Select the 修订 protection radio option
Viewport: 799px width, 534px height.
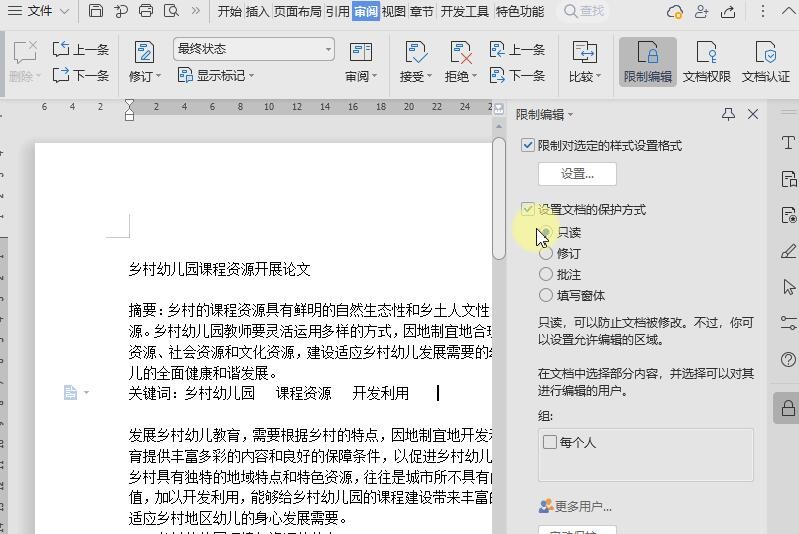[546, 254]
